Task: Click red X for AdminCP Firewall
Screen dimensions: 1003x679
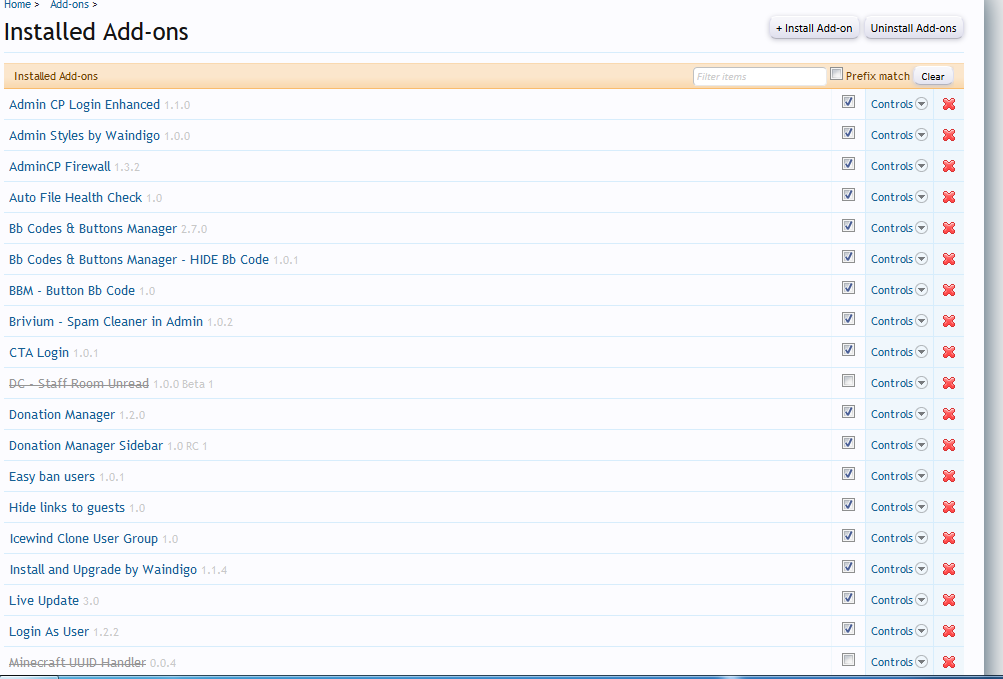Action: point(948,166)
